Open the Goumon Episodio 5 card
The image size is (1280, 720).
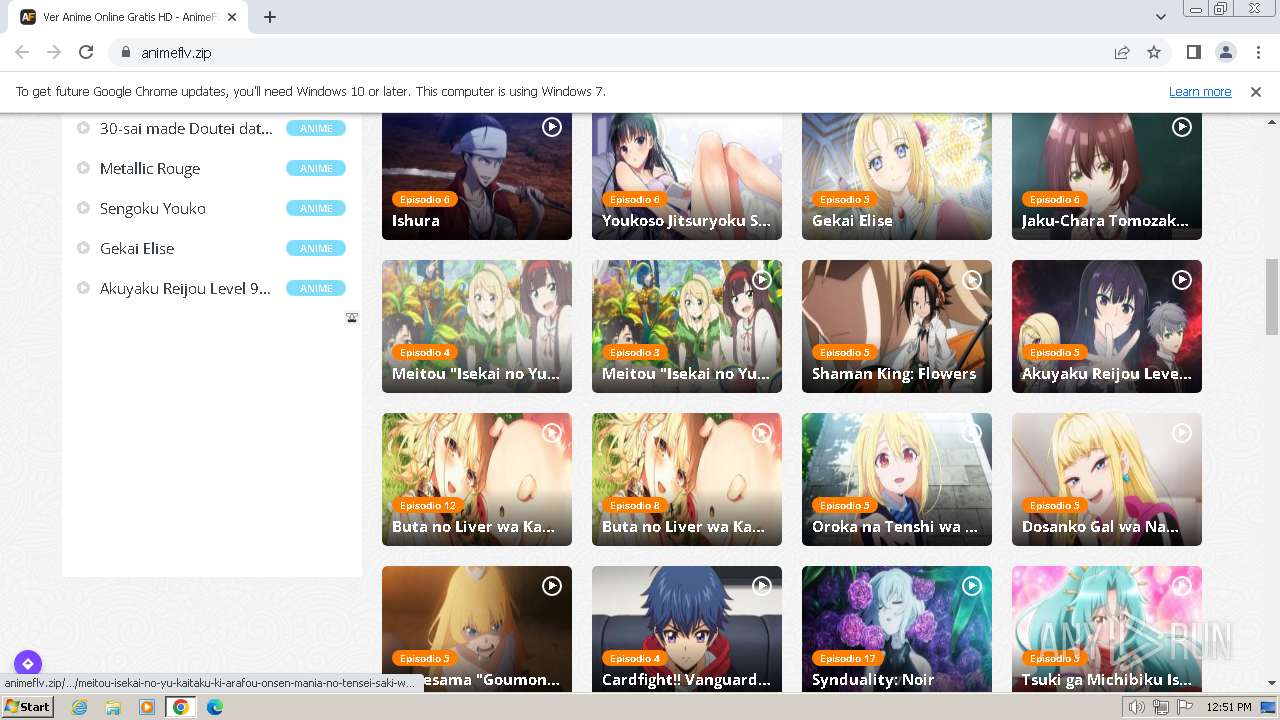(477, 628)
